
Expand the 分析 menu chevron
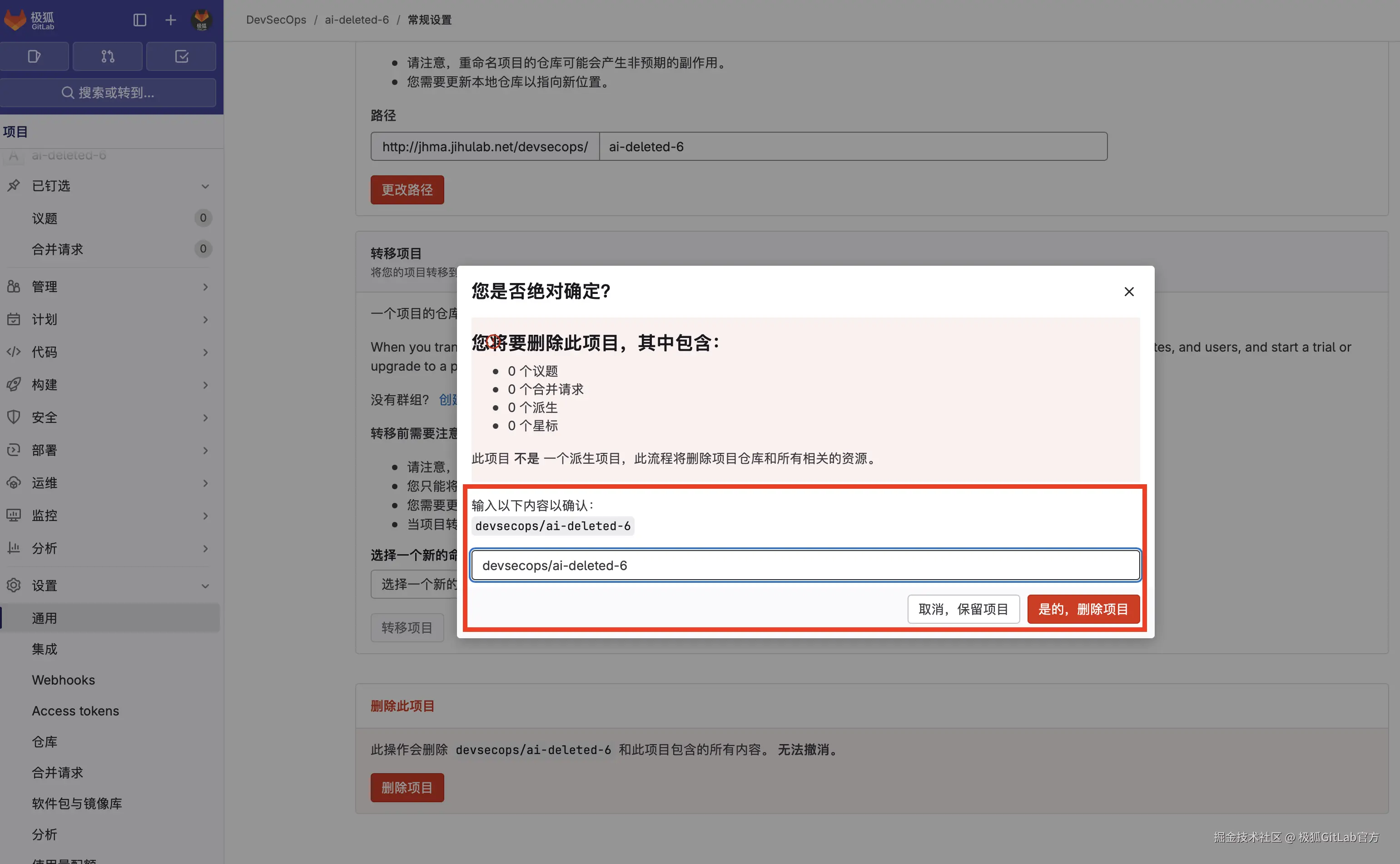click(x=205, y=548)
